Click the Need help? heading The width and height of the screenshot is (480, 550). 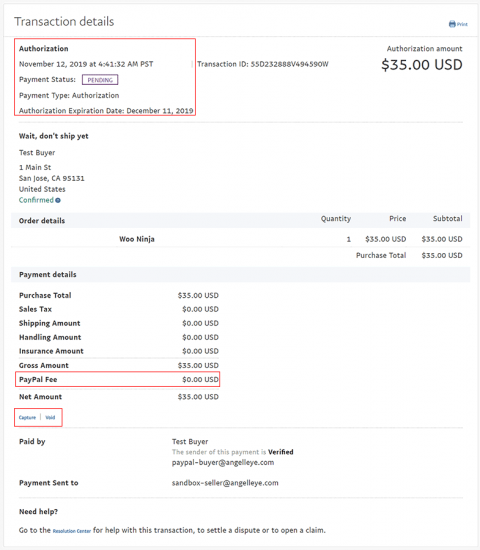(38, 512)
